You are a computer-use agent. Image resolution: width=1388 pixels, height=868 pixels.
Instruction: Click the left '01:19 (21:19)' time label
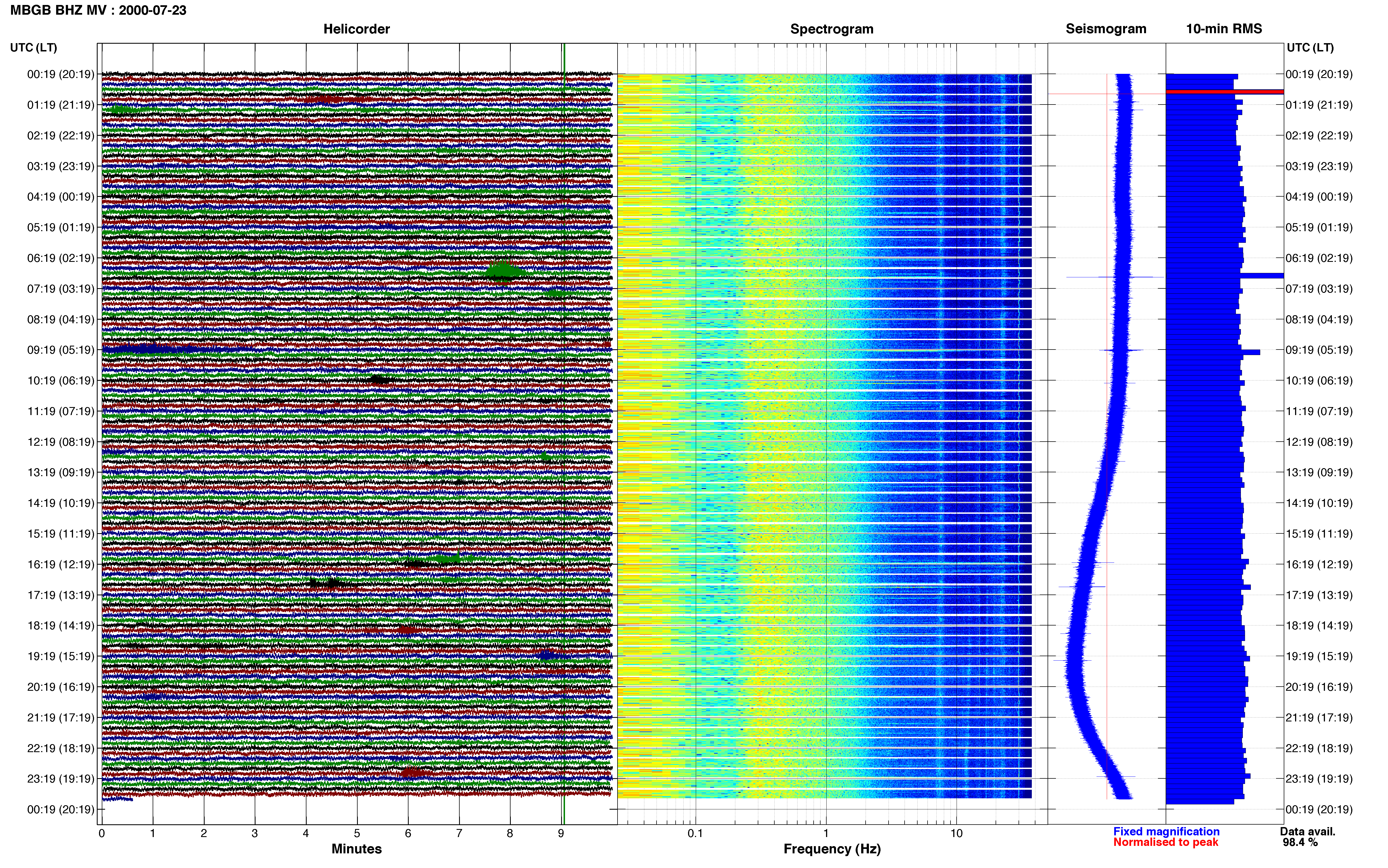61,105
